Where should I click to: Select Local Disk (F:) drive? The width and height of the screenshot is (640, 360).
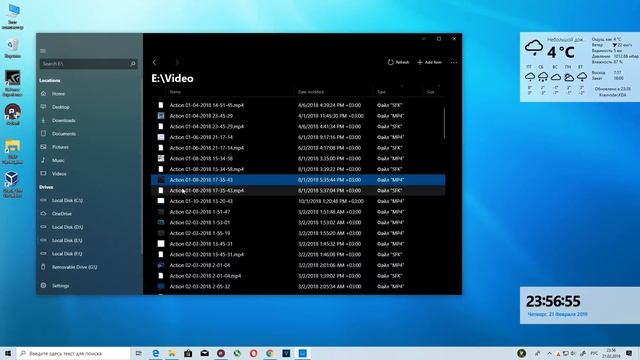click(x=67, y=254)
